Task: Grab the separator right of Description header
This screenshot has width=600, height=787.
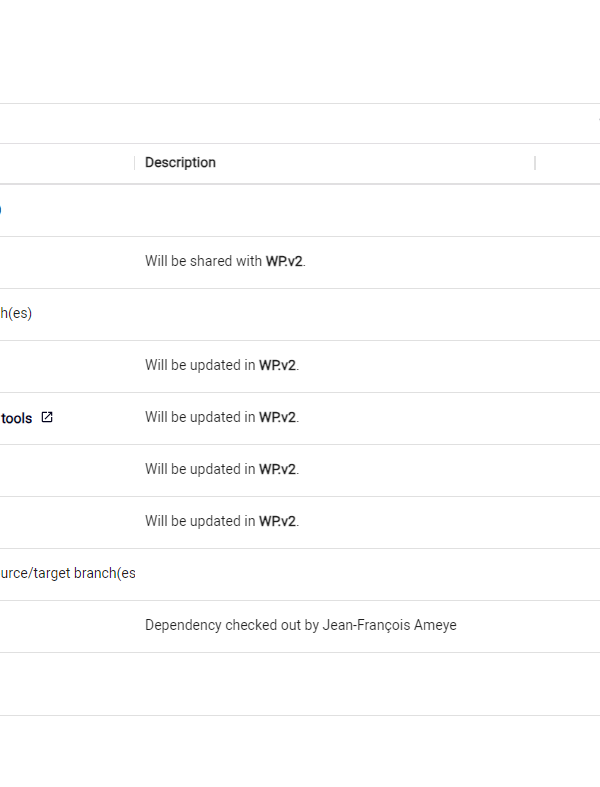Action: [535, 163]
